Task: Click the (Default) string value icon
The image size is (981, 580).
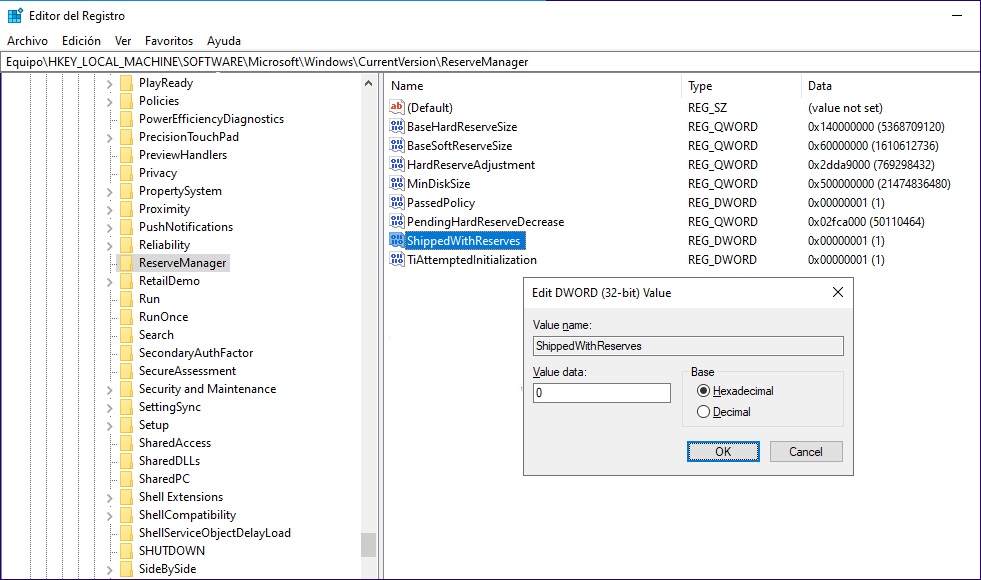Action: click(x=397, y=107)
